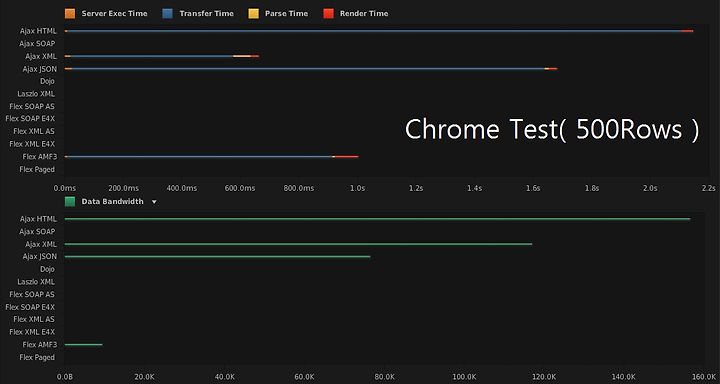
Task: Click the Ajax HTML timing bar
Action: 379,31
